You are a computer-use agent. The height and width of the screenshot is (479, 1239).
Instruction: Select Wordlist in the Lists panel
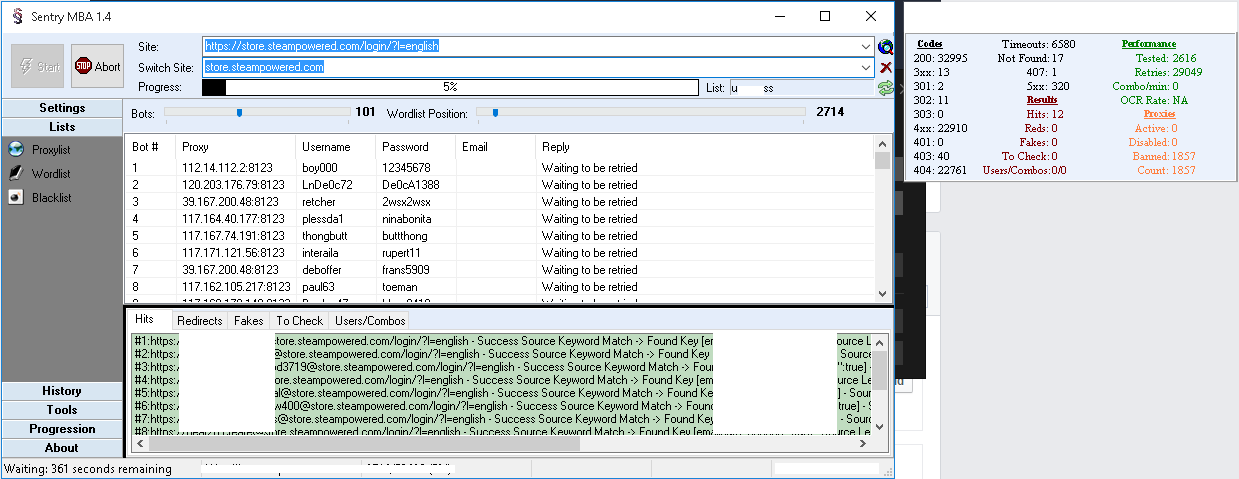point(51,174)
